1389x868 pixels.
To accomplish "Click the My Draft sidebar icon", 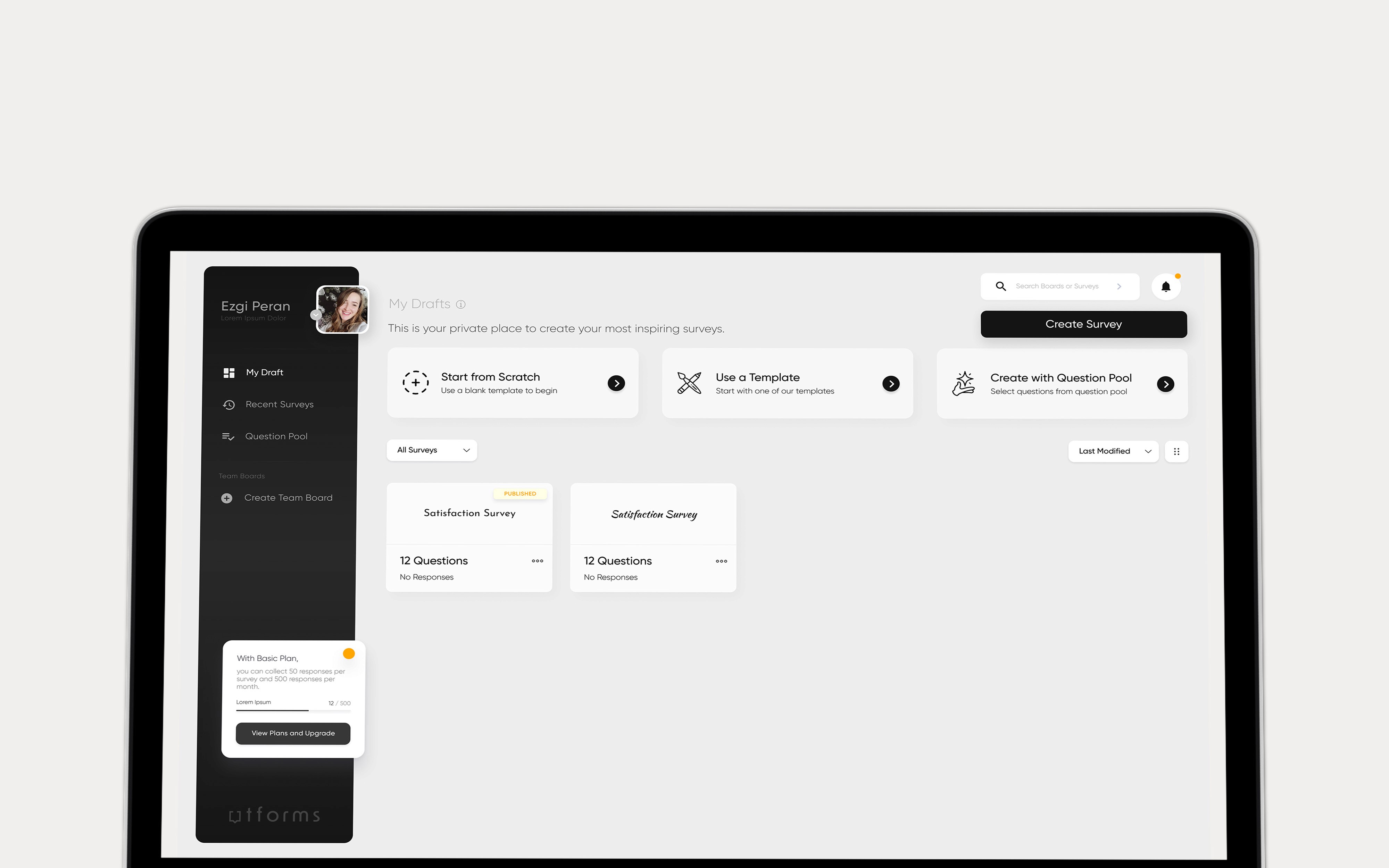I will click(x=228, y=372).
